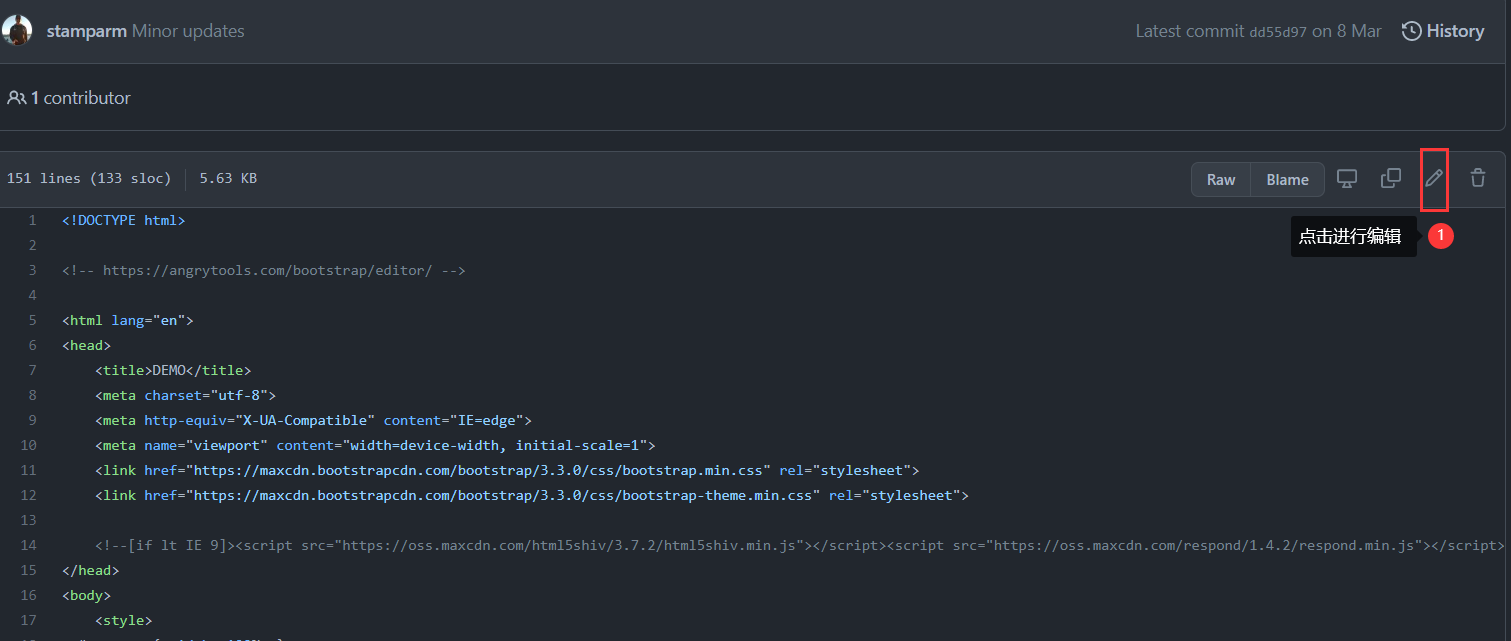1511x641 pixels.
Task: Click the 151 lines (133 sloc) text
Action: click(89, 179)
